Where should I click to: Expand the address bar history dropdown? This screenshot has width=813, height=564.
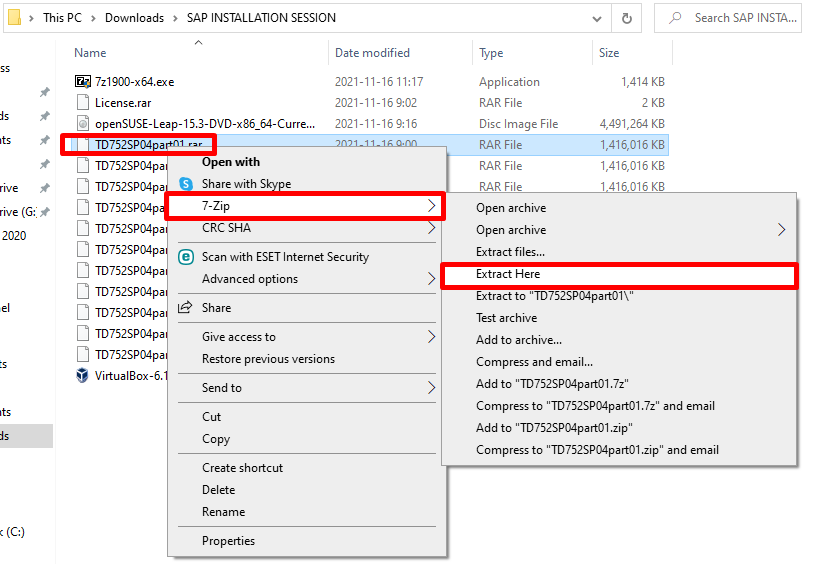tap(597, 19)
